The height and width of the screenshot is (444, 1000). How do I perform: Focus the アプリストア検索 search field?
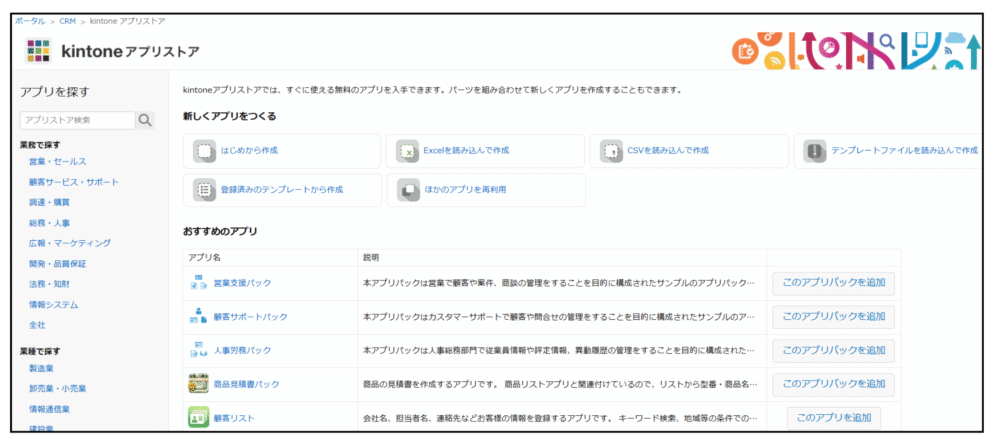point(78,120)
